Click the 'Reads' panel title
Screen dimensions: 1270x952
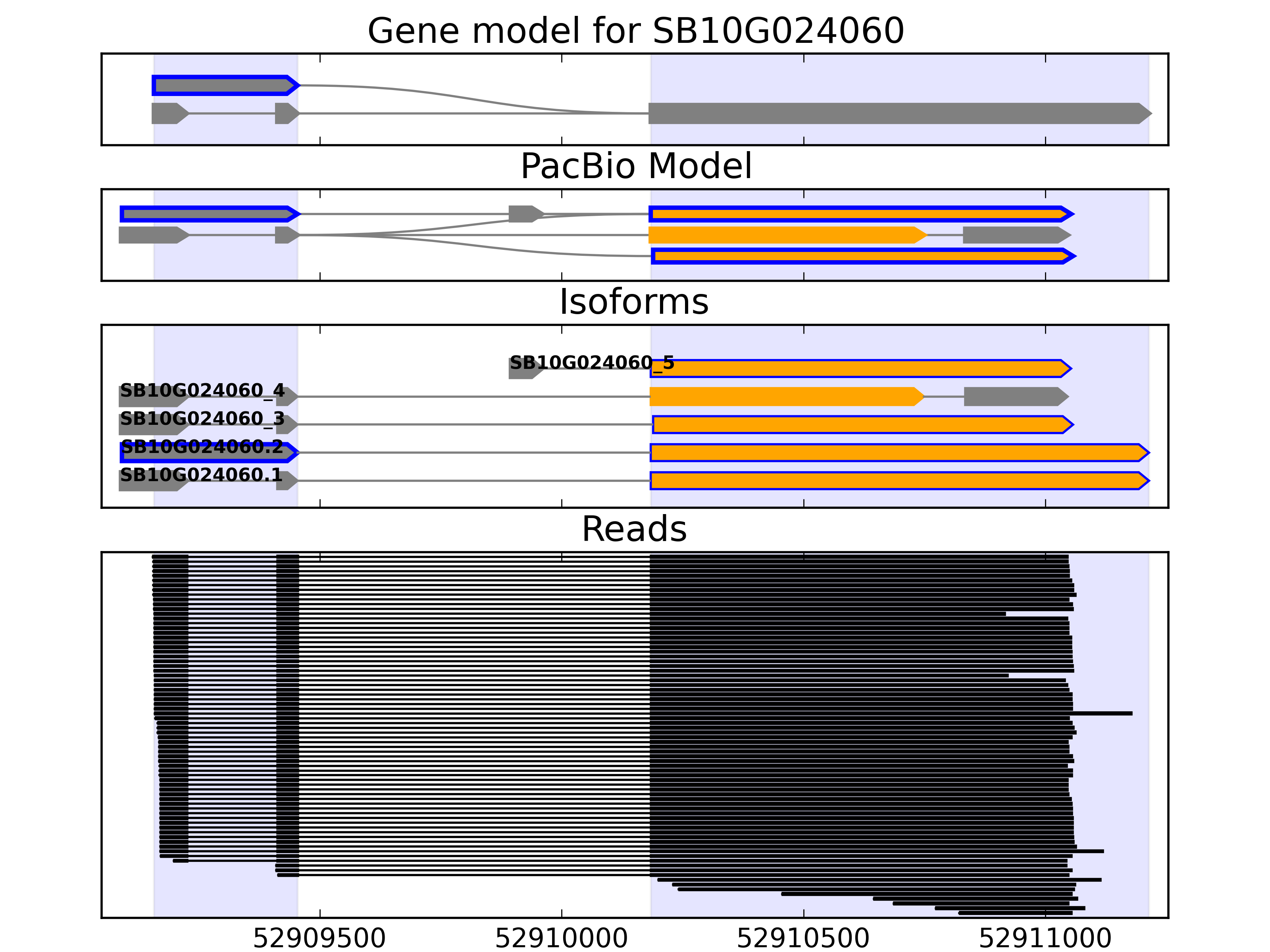coord(634,529)
